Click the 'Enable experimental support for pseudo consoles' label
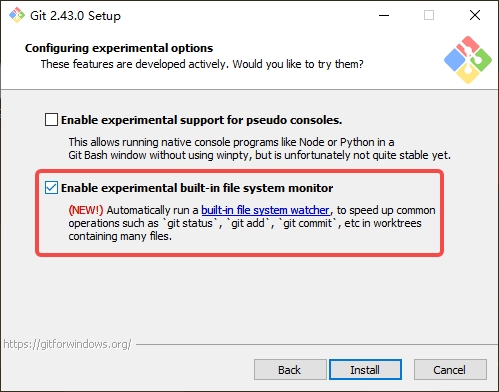The image size is (499, 392). tap(202, 120)
